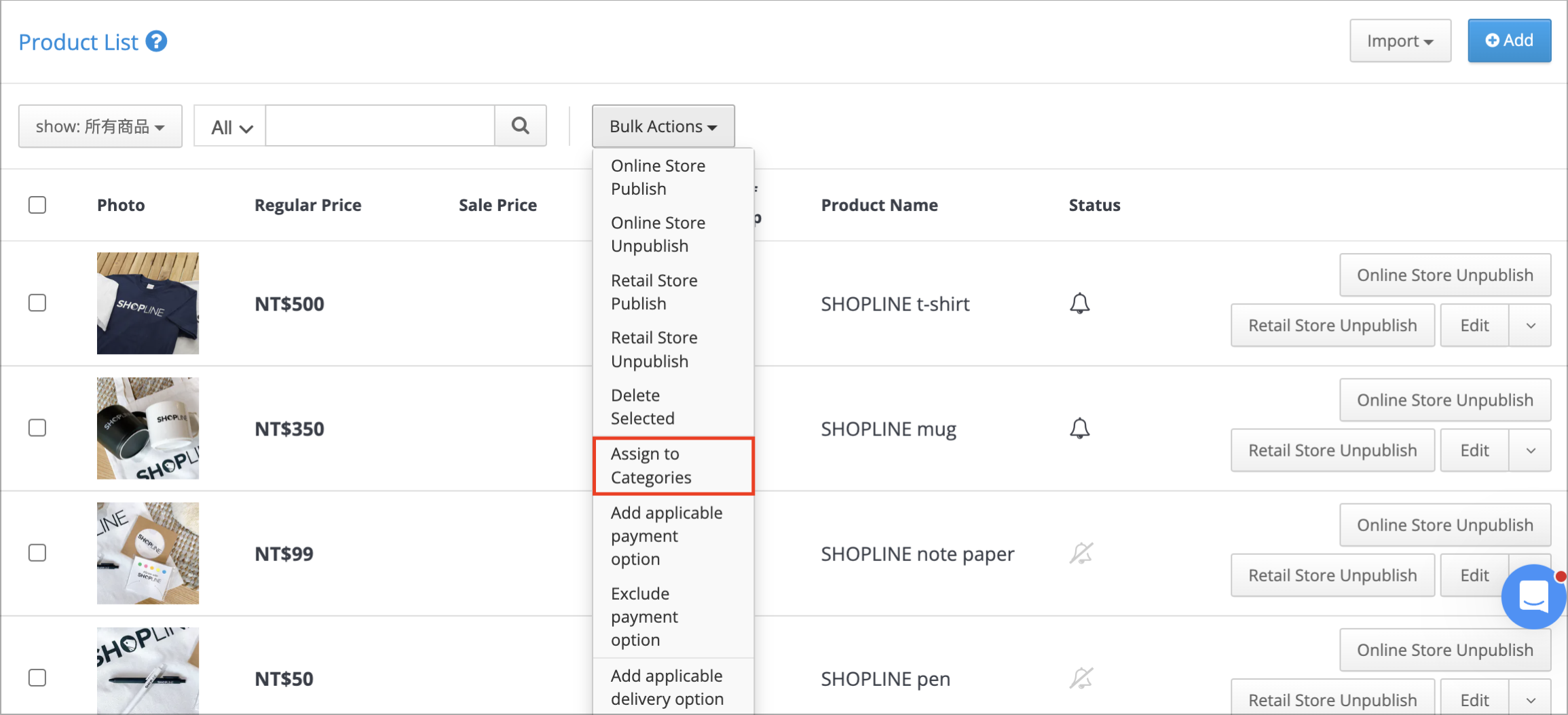The height and width of the screenshot is (715, 1568).
Task: Click the NT$50 price value
Action: click(284, 678)
